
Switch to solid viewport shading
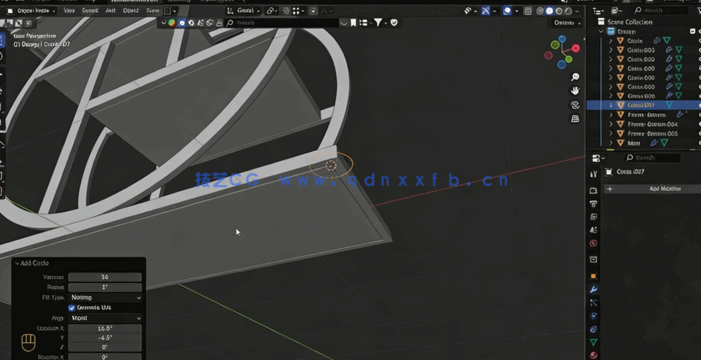pyautogui.click(x=549, y=11)
